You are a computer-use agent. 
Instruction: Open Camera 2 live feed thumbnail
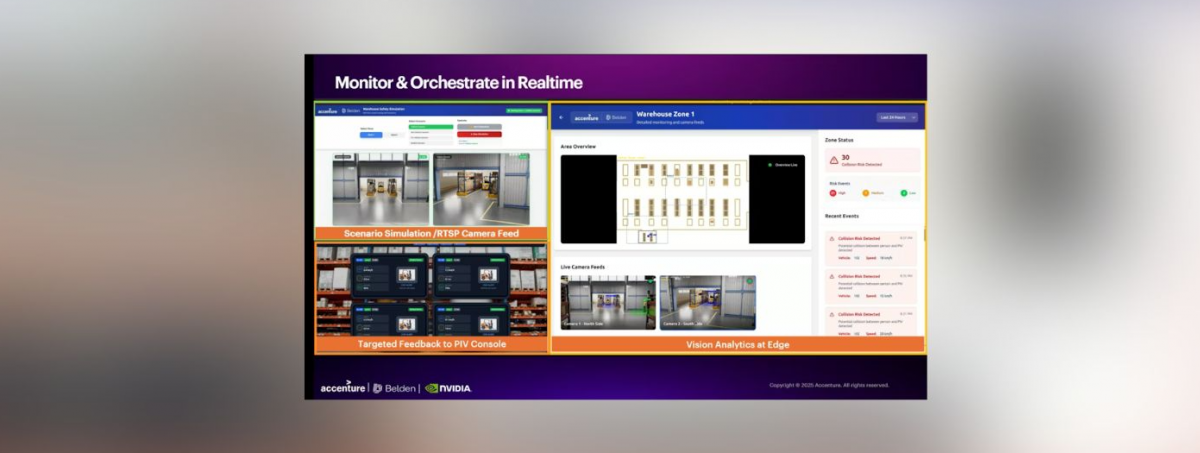pyautogui.click(x=707, y=303)
